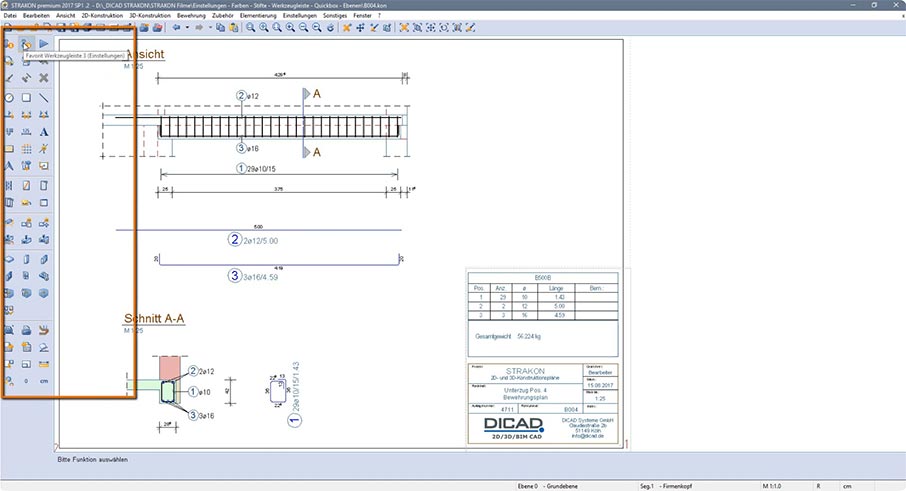The image size is (906, 491).
Task: Click the X delete tool in sidebar
Action: pos(44,77)
